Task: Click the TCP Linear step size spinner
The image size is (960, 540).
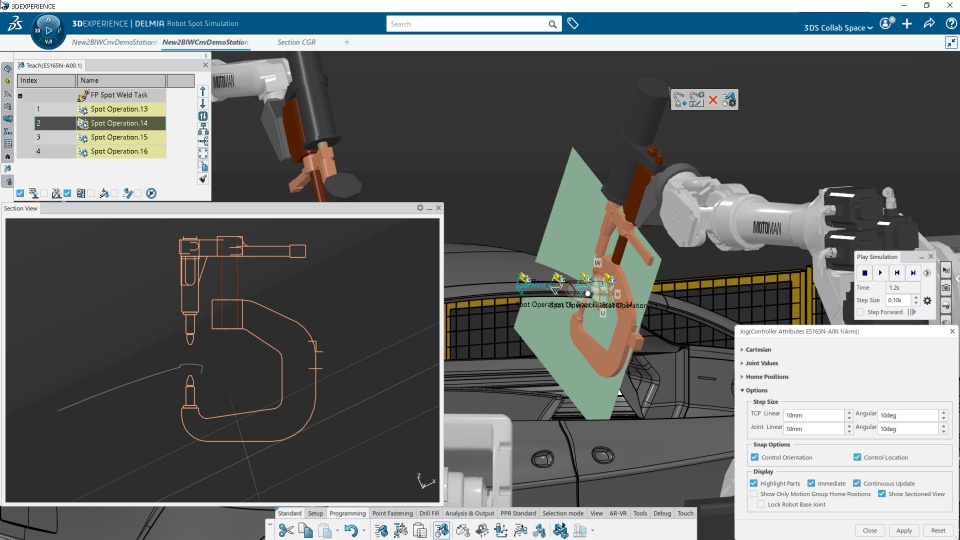Action: [849, 415]
